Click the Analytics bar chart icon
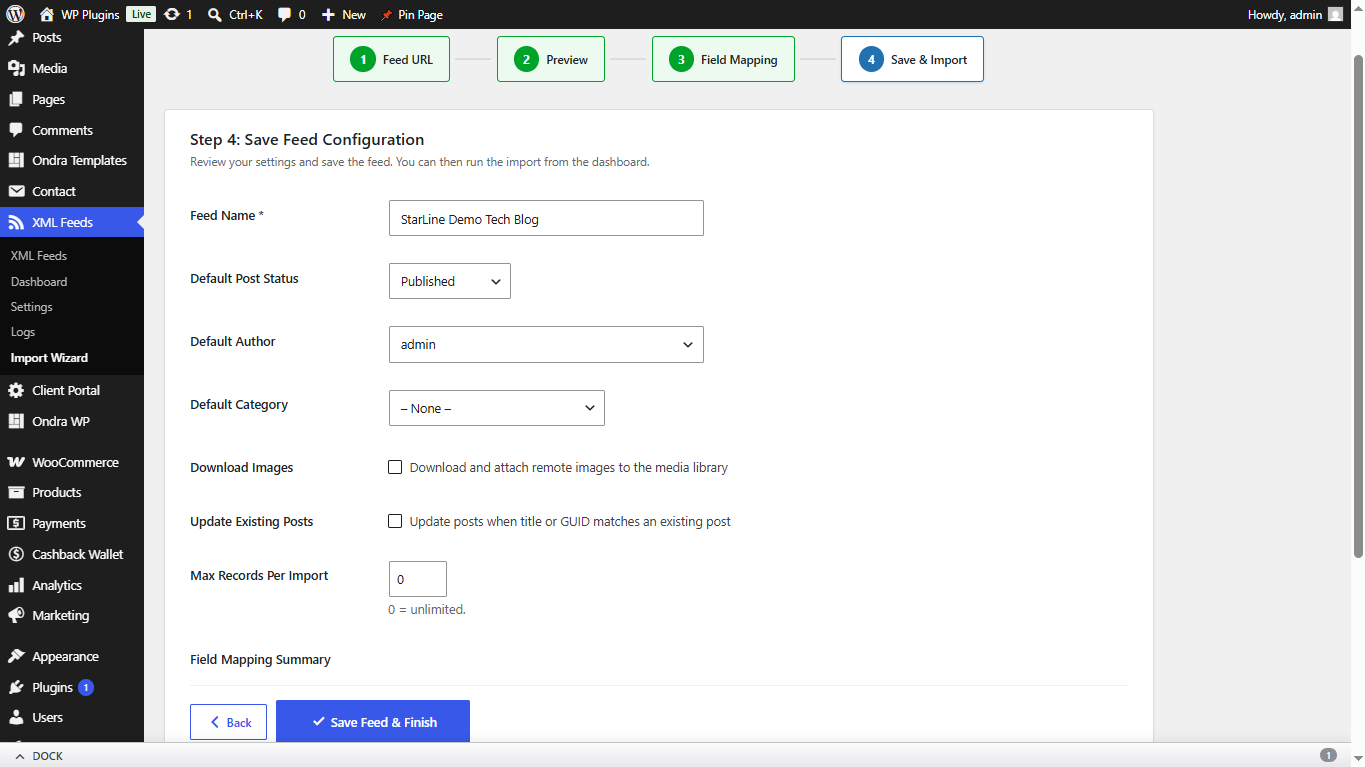 coord(16,586)
